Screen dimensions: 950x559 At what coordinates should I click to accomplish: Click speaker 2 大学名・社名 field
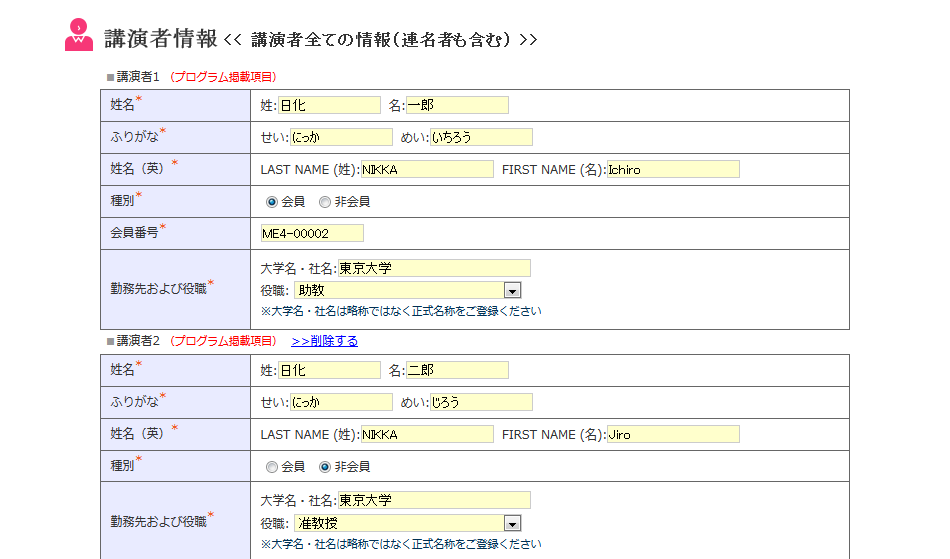tap(434, 500)
